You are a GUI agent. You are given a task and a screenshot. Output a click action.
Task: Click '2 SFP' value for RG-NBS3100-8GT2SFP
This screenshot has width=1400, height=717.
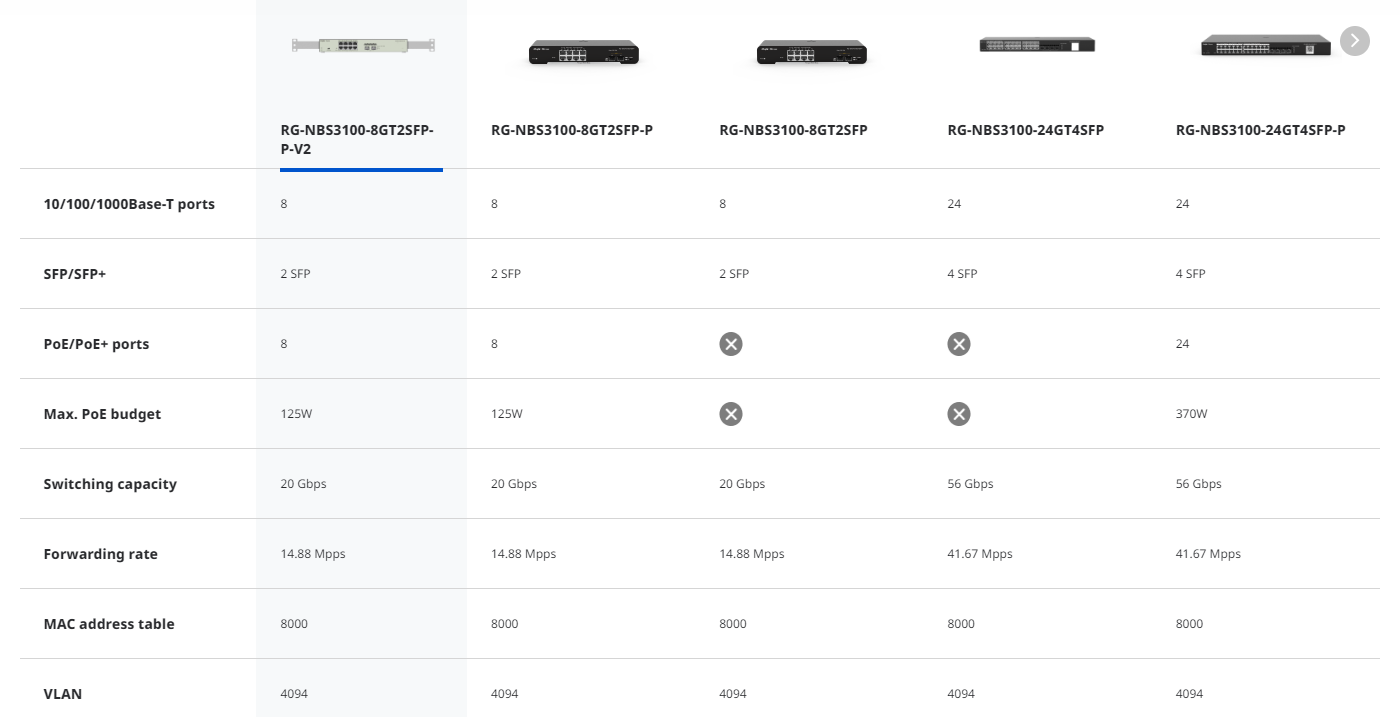tap(734, 274)
